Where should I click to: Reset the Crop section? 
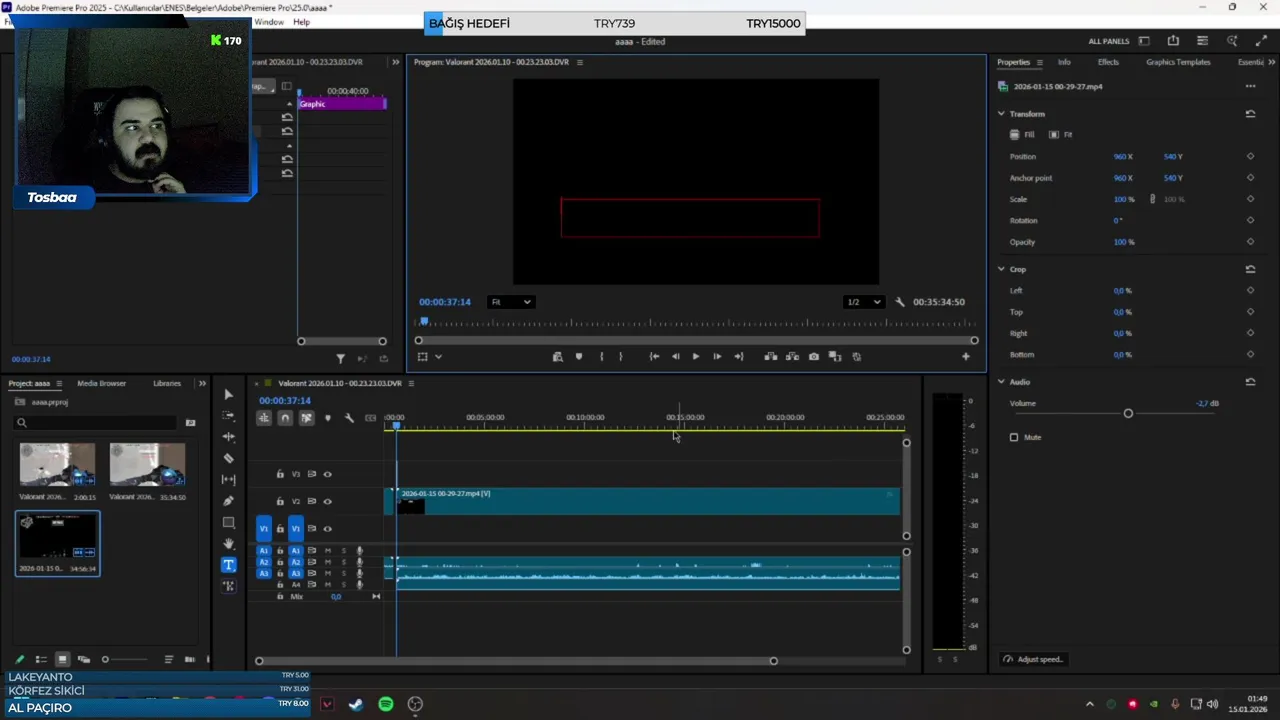coord(1250,269)
